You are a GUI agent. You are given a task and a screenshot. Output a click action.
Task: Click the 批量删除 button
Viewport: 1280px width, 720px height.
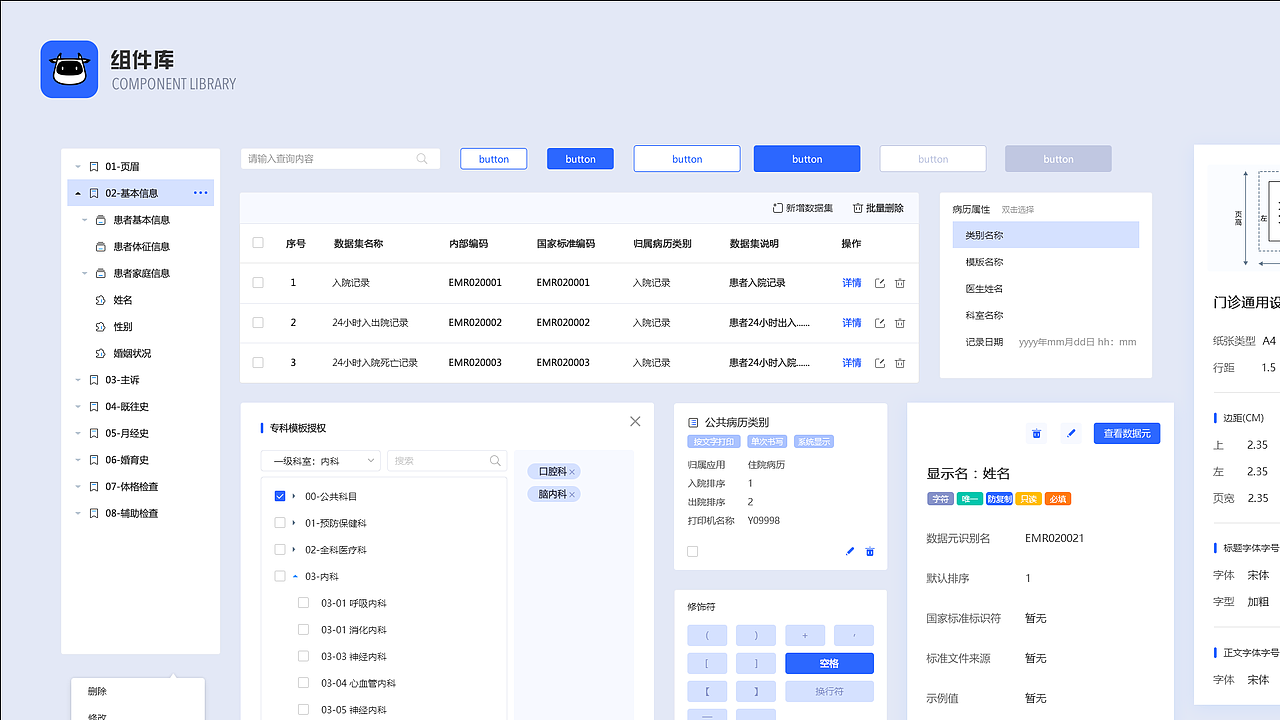[878, 208]
